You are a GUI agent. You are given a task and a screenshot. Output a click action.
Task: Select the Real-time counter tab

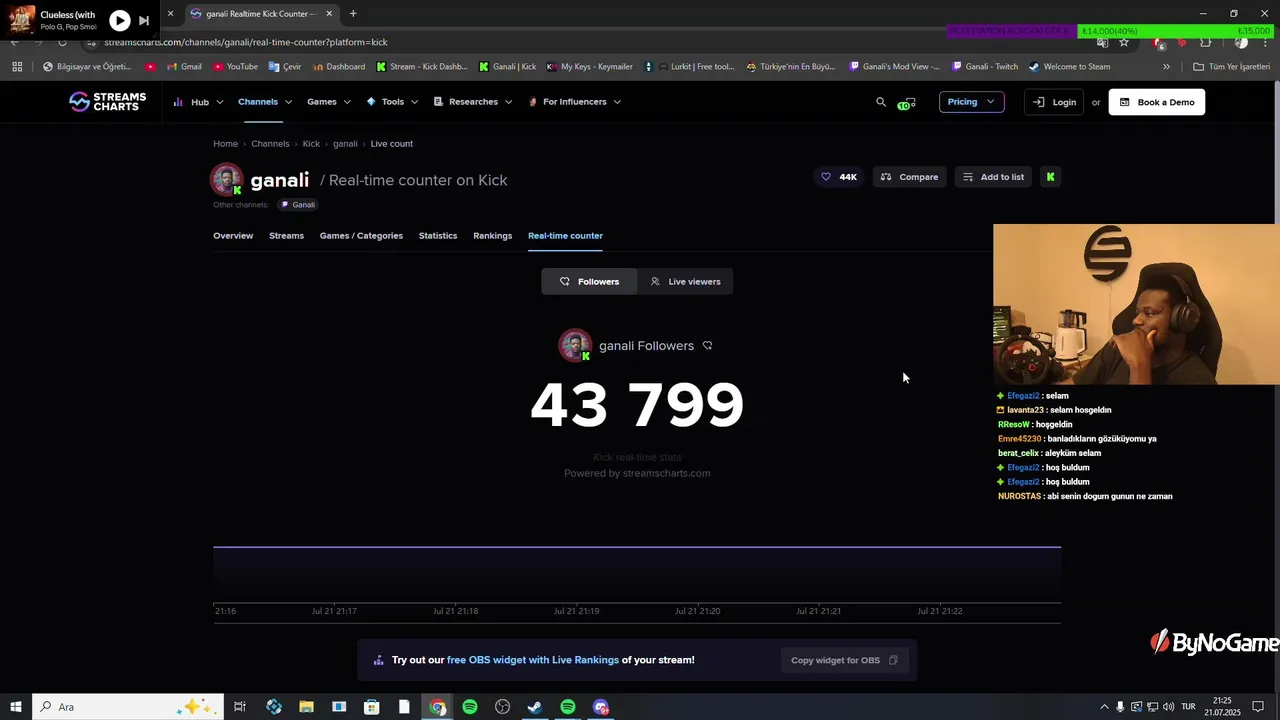[565, 236]
